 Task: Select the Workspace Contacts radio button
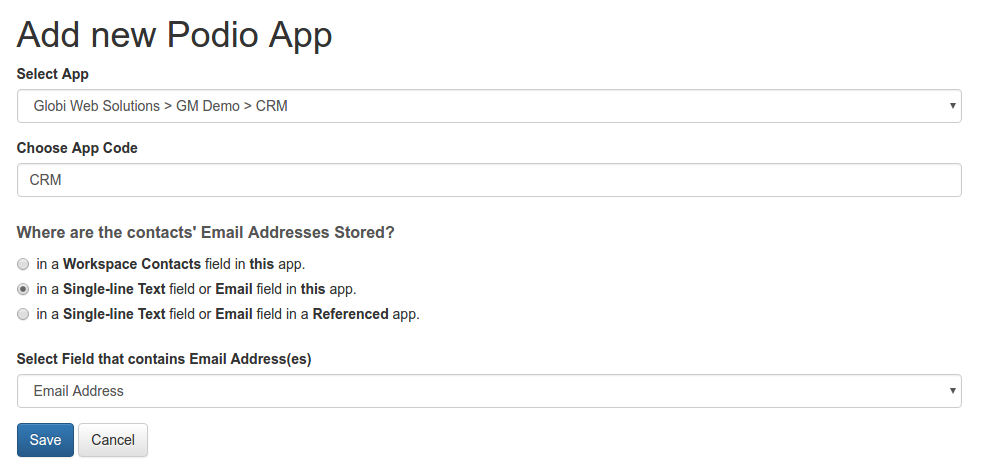point(23,264)
